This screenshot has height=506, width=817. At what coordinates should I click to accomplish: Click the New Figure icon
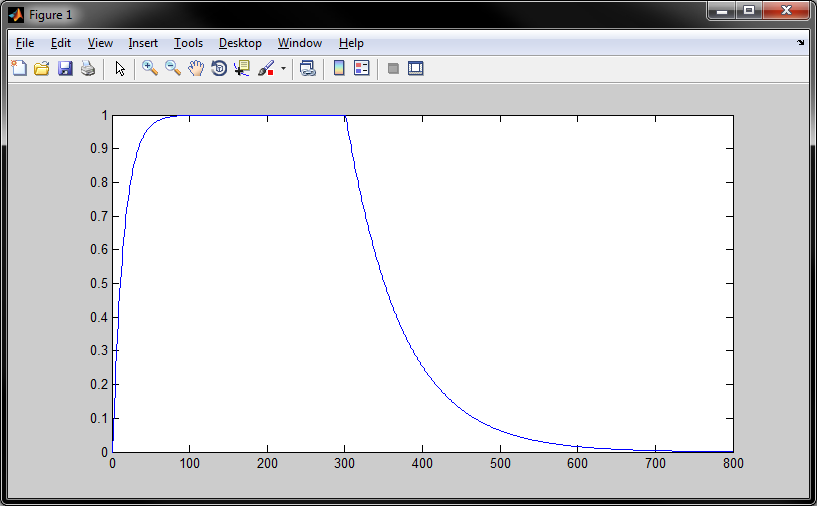coord(19,69)
